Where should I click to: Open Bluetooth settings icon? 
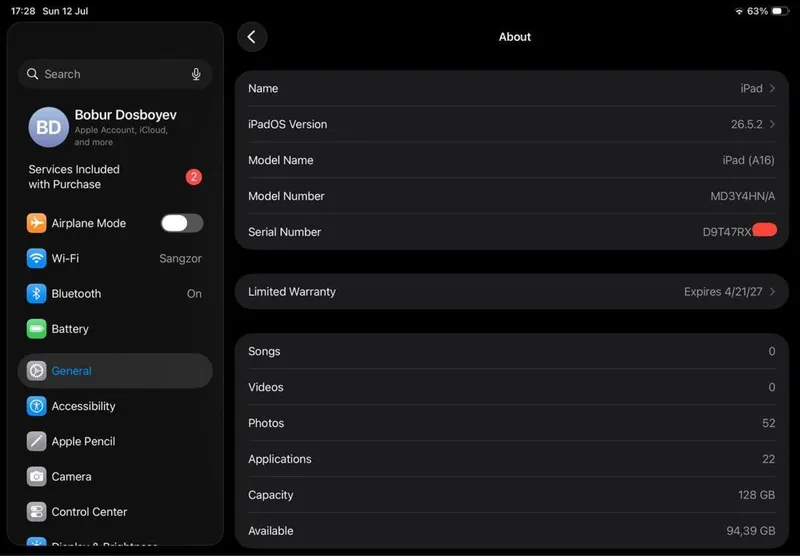tap(36, 294)
